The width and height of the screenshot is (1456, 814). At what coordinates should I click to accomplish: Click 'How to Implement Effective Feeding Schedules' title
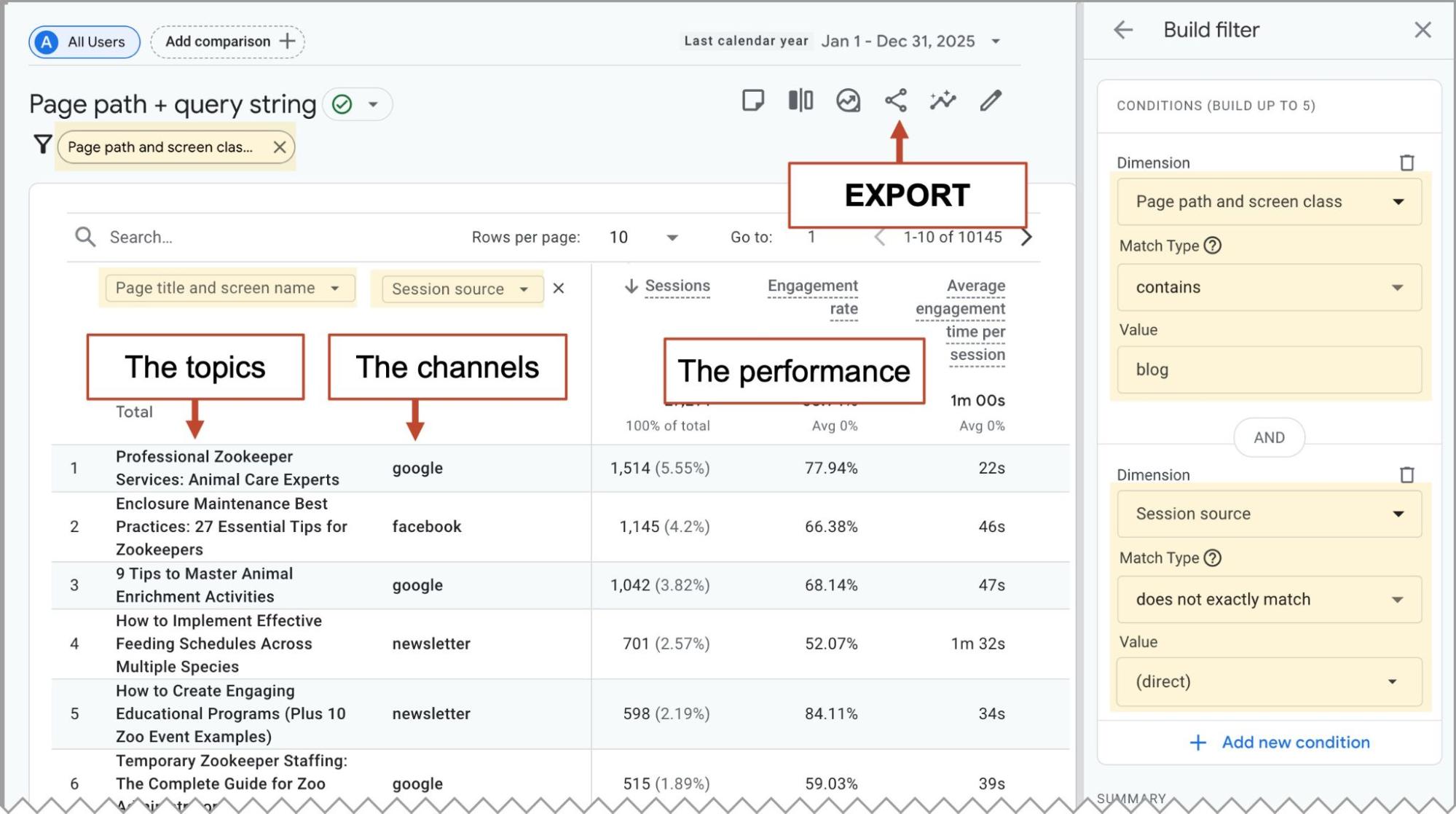219,643
